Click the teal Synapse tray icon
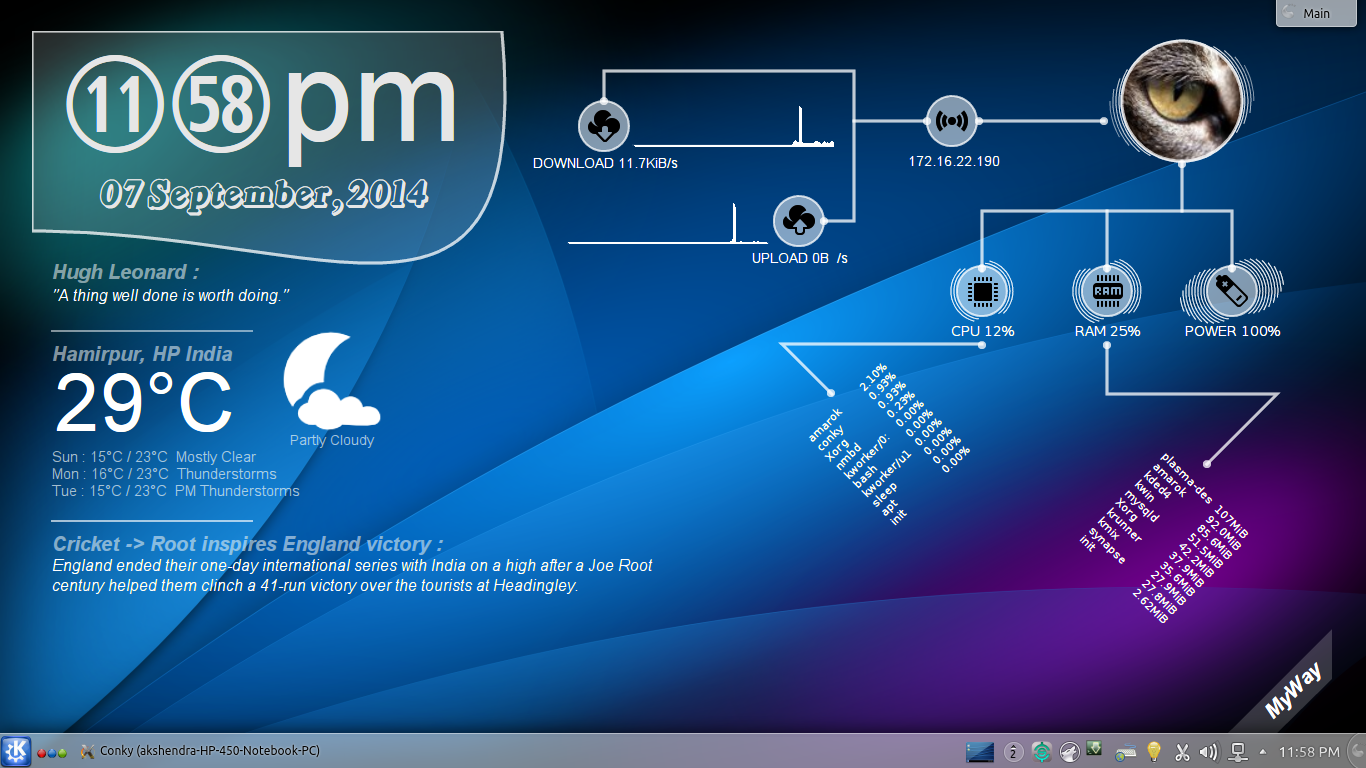1366x768 pixels. pyautogui.click(x=1041, y=751)
